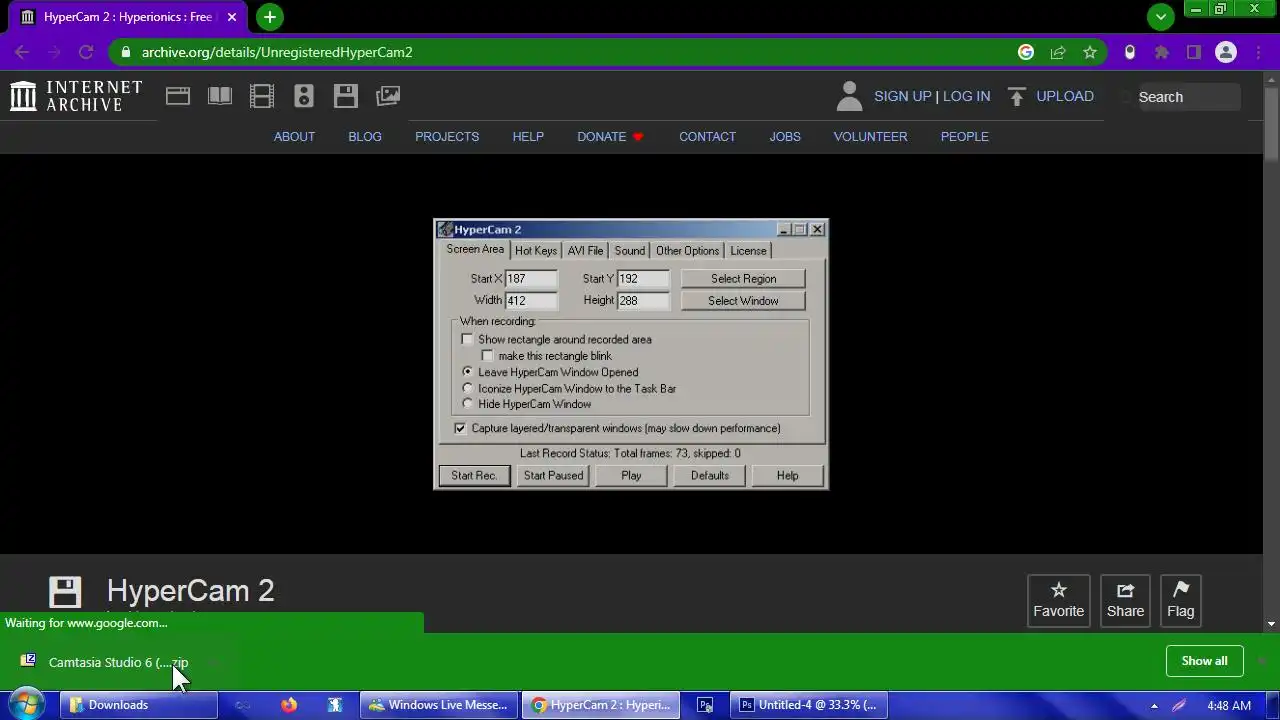Open the Chrome profile avatar
The height and width of the screenshot is (720, 1280).
coord(1226,52)
